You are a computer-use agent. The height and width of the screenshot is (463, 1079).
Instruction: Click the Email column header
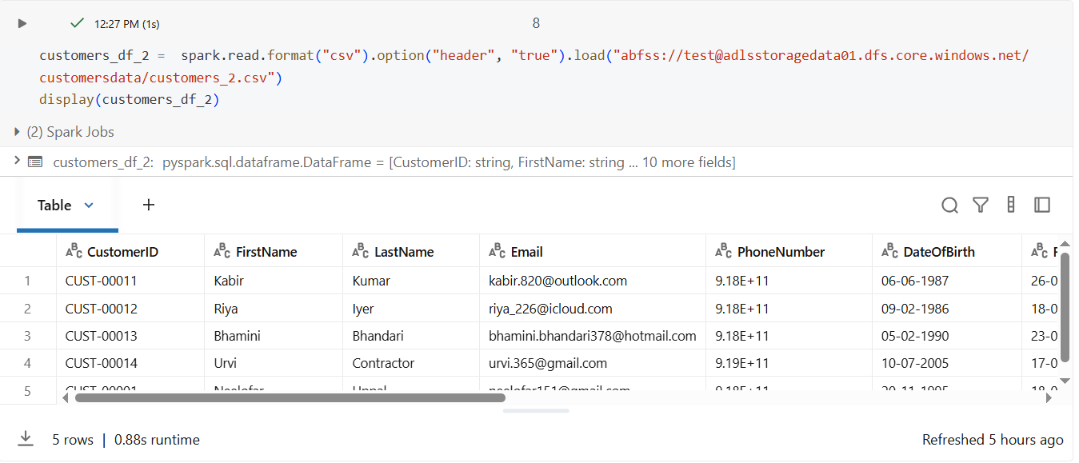coord(526,252)
